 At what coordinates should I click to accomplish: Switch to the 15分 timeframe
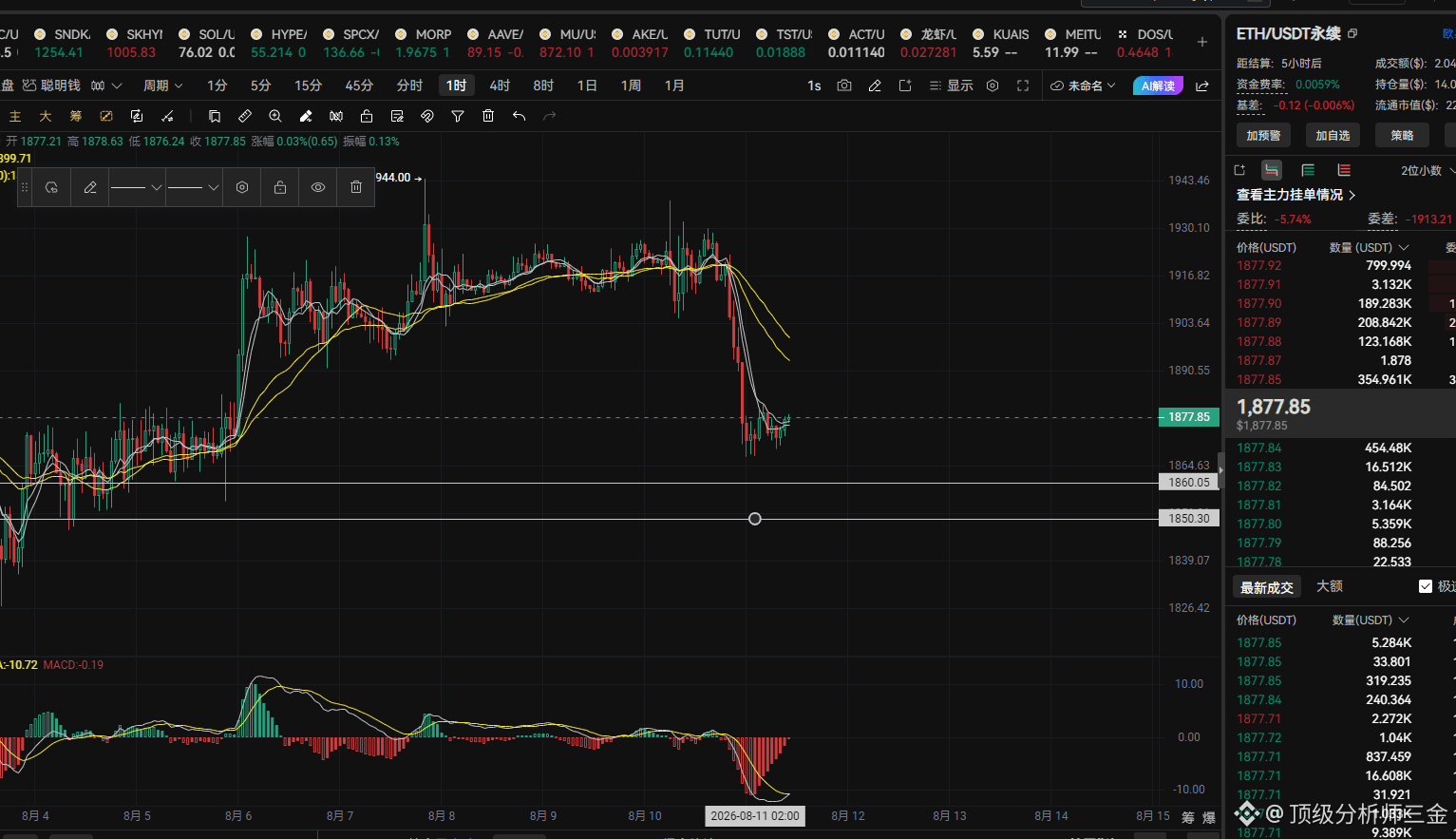308,86
